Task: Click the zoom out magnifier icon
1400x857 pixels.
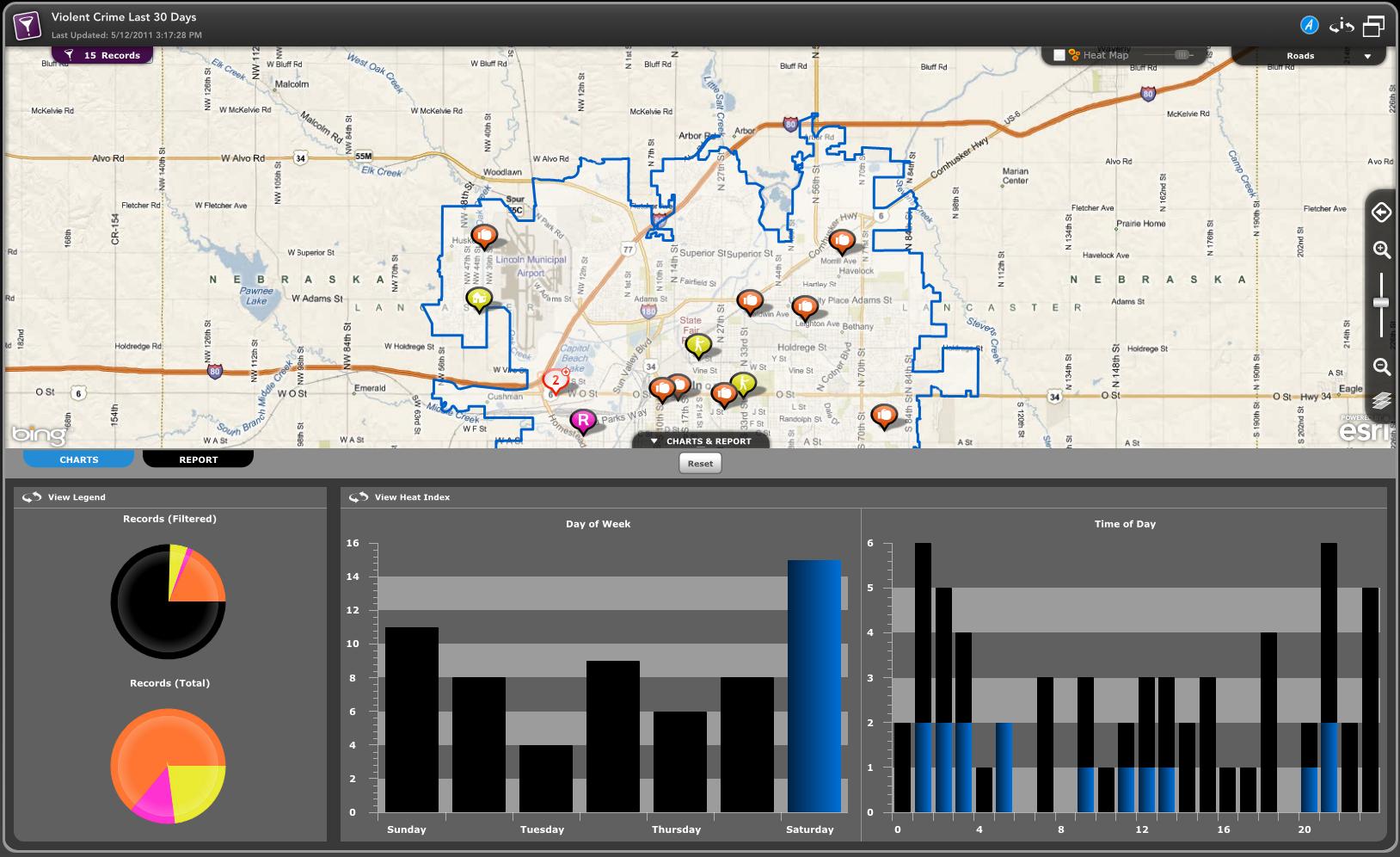Action: point(1381,367)
